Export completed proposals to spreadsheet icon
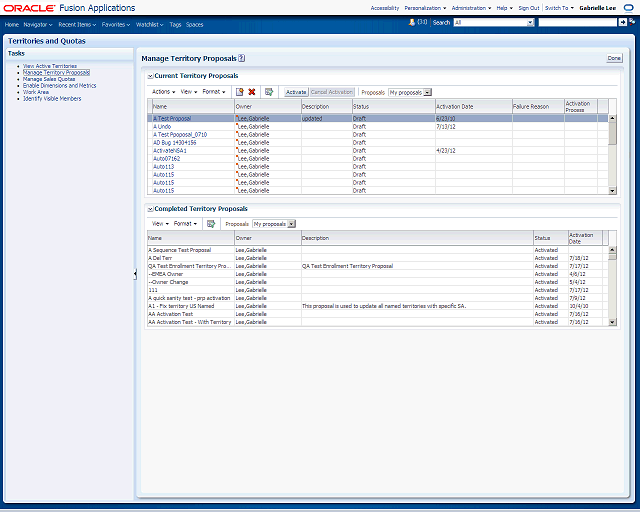This screenshot has width=640, height=512. click(211, 224)
